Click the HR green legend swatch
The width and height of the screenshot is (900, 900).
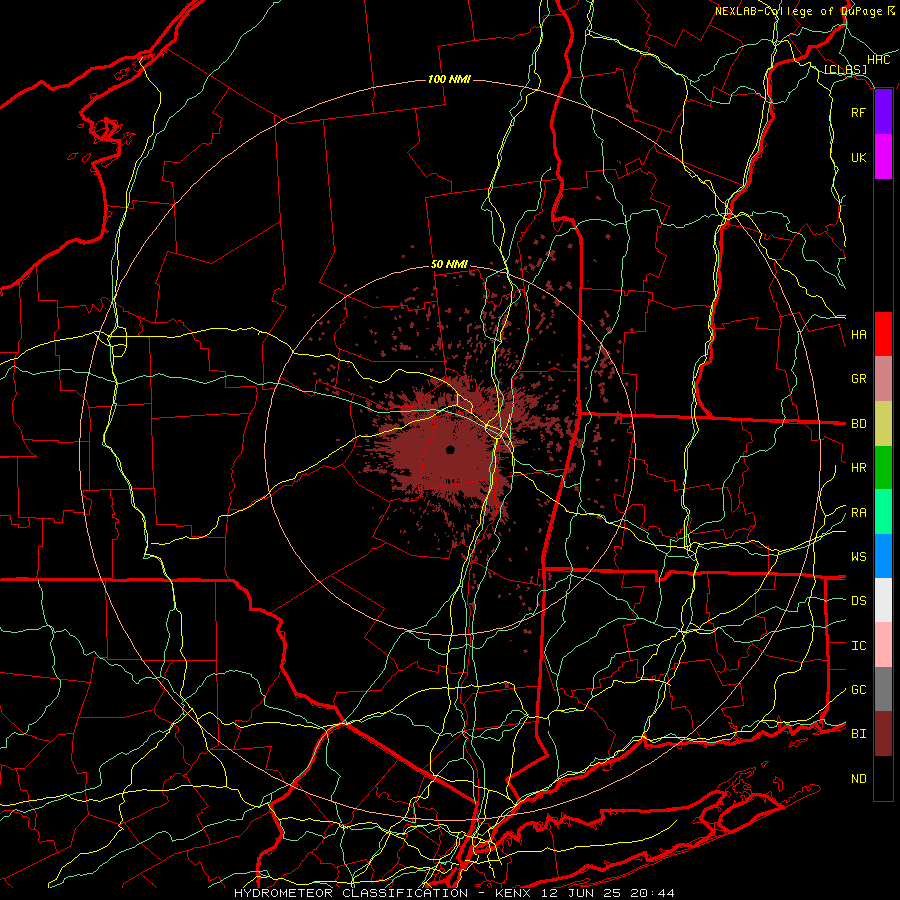click(x=883, y=468)
